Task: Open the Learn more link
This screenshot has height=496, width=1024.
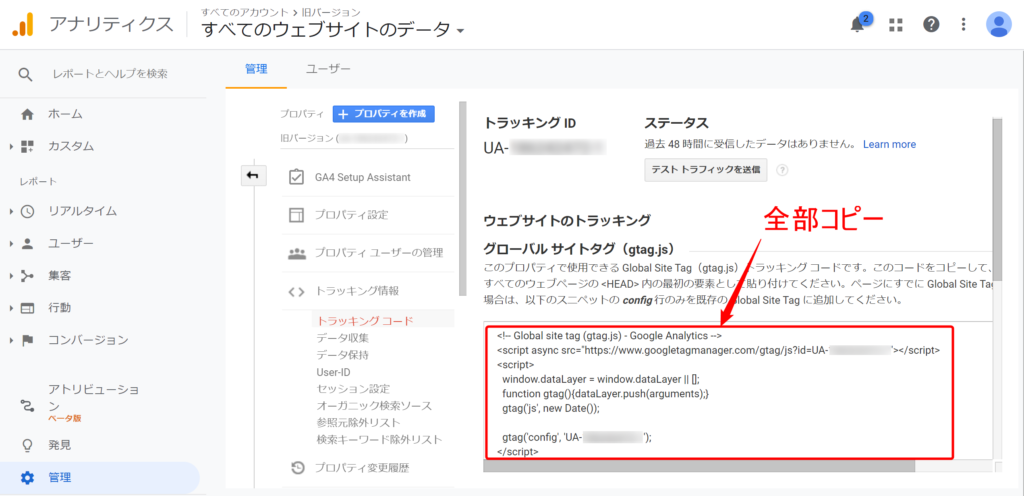Action: 889,144
